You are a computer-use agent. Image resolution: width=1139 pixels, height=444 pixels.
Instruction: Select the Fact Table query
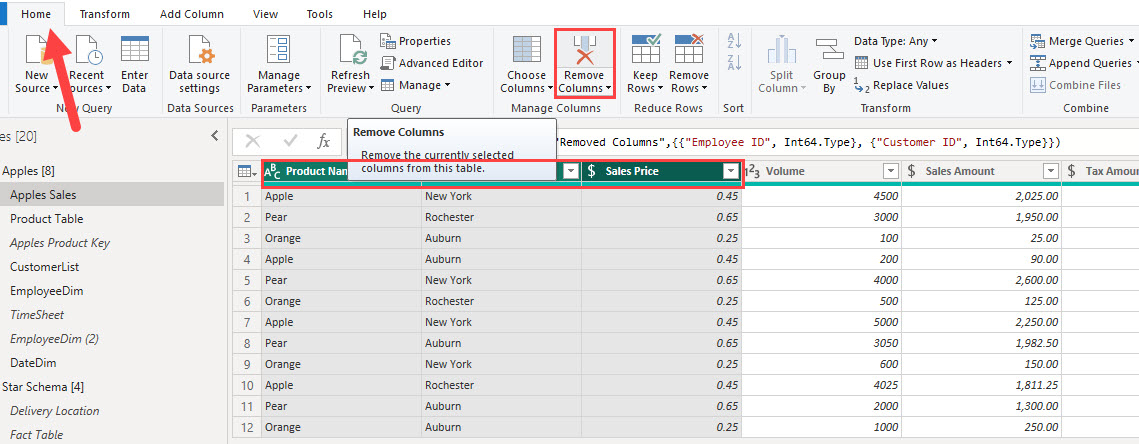112,435
